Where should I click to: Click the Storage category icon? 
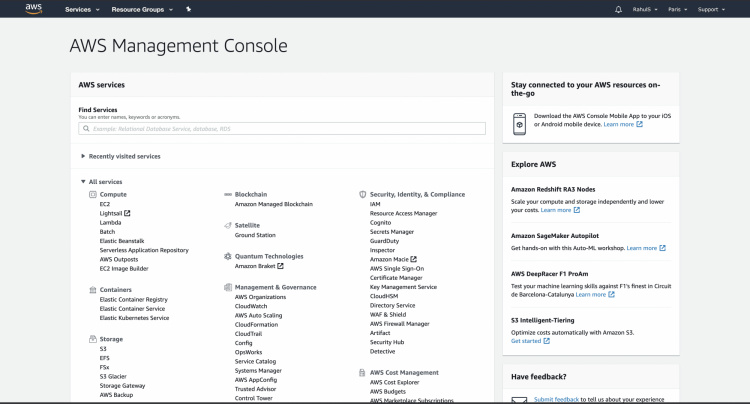92,339
